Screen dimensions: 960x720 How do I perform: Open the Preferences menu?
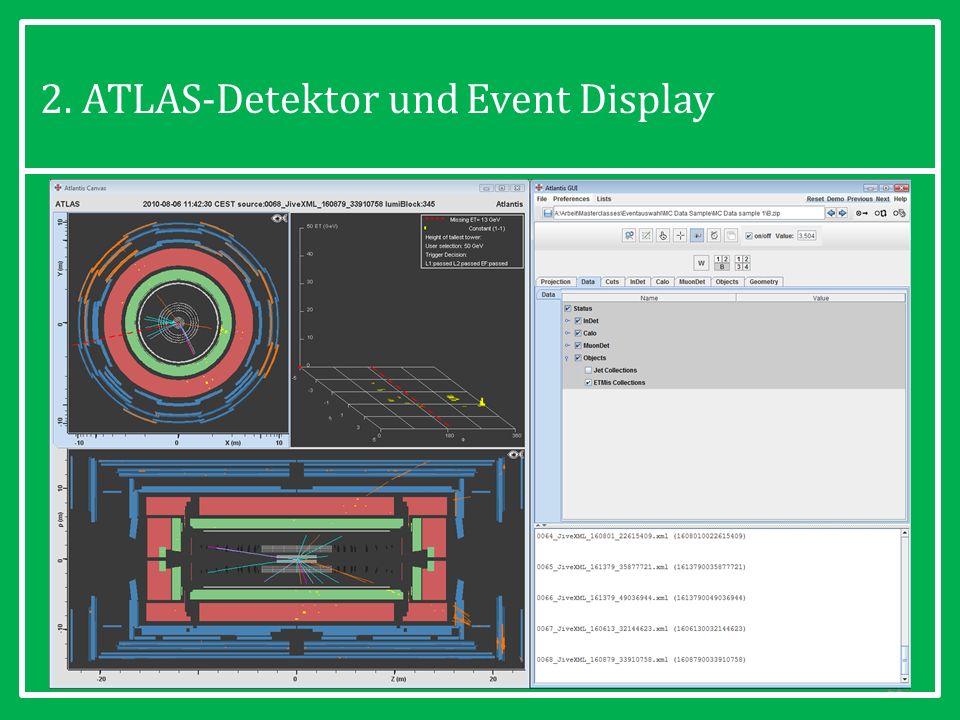point(571,199)
